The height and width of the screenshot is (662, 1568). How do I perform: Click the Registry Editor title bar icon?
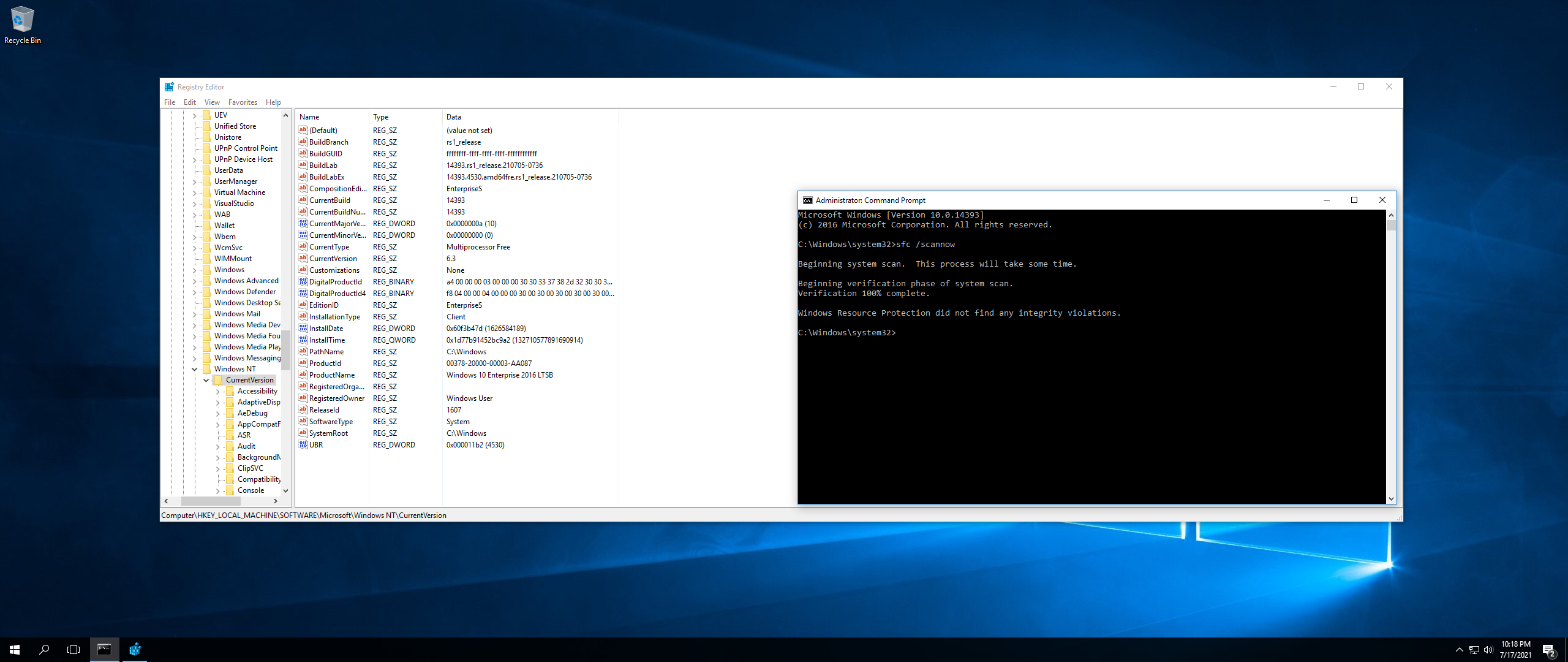coord(169,87)
